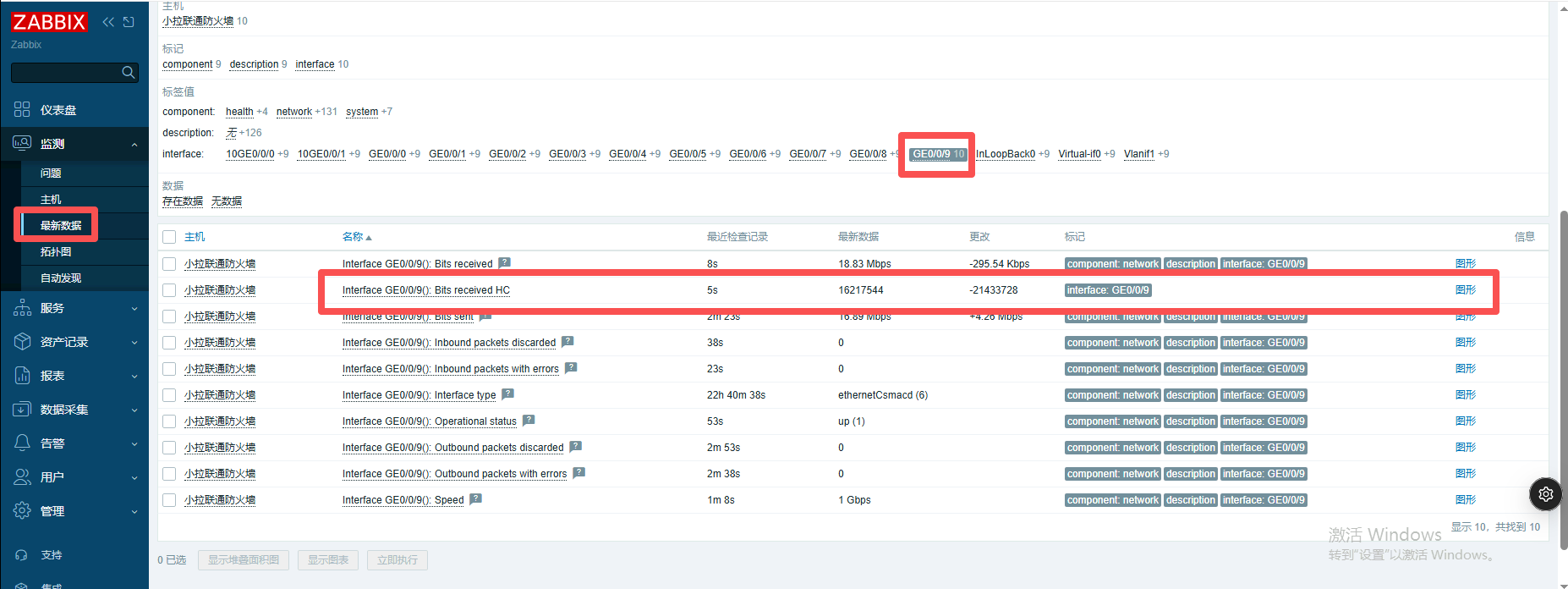This screenshot has height=589, width=1568.
Task: Filter by component health tag value
Action: [239, 112]
